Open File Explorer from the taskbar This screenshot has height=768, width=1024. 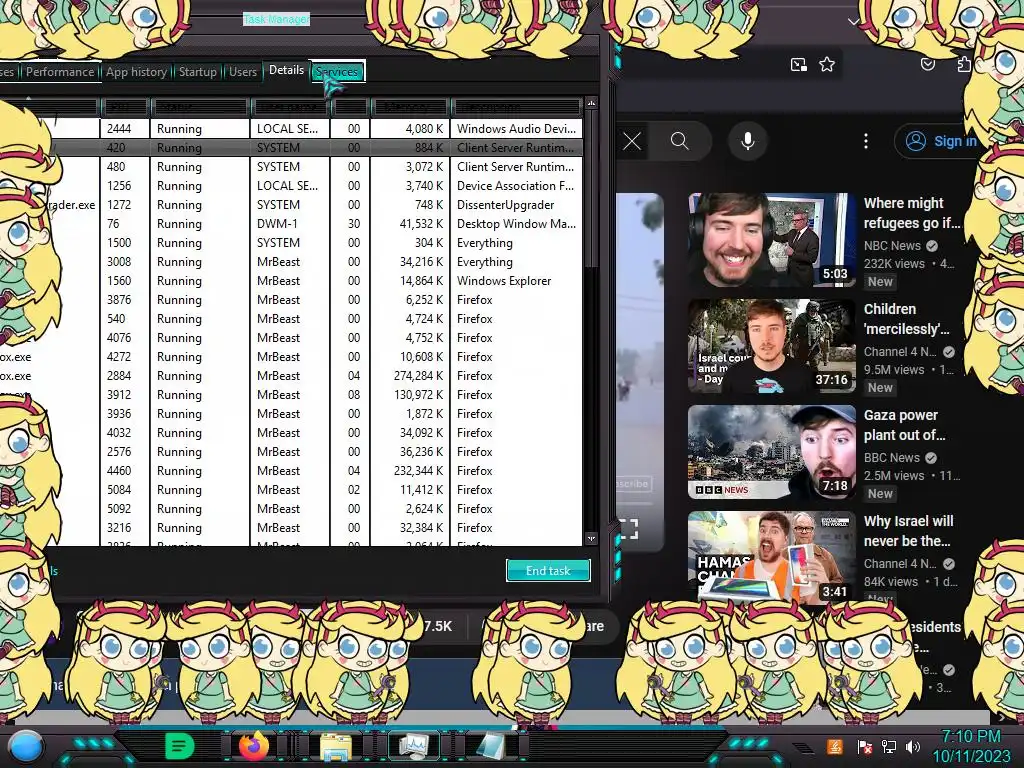point(335,746)
